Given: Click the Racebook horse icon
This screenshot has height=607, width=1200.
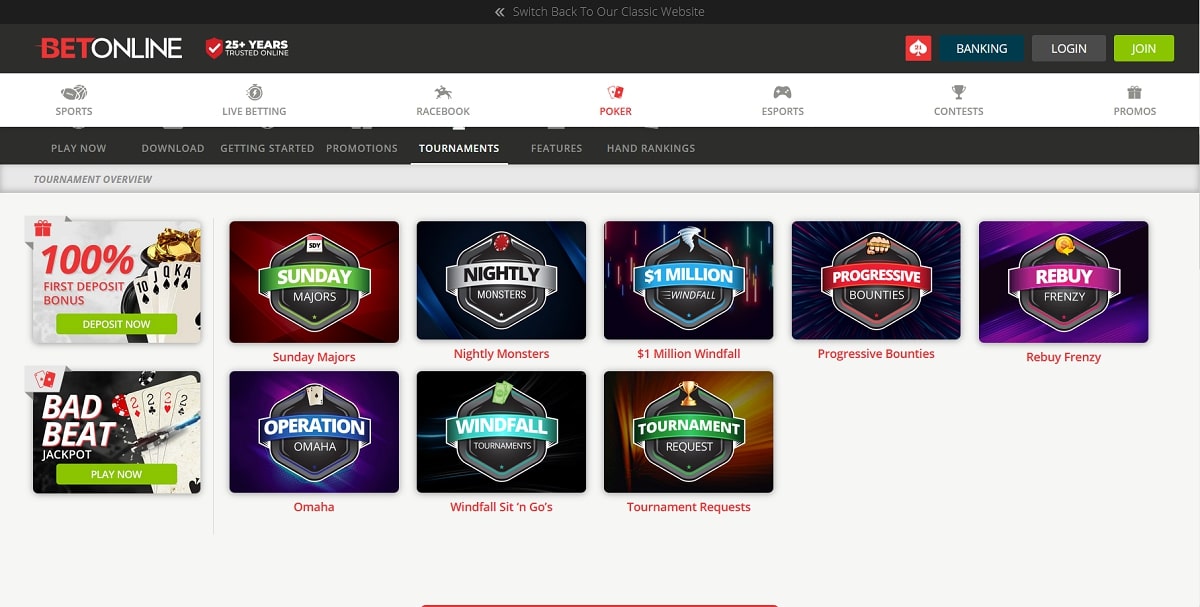Looking at the screenshot, I should (443, 92).
